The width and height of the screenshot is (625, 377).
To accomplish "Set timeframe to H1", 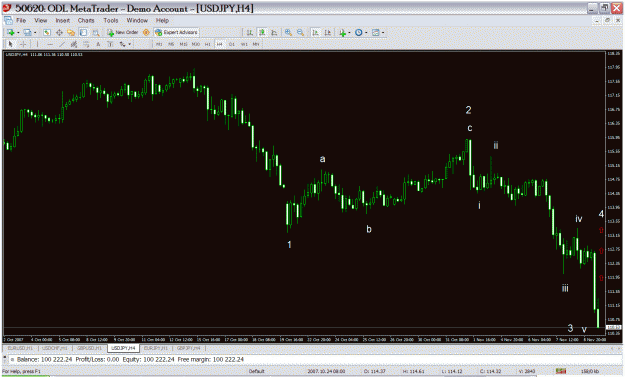I will point(207,44).
